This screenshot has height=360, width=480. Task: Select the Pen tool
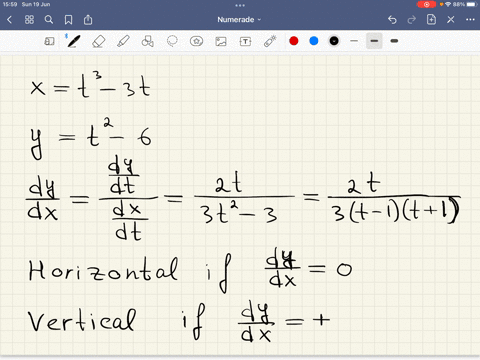[73, 41]
